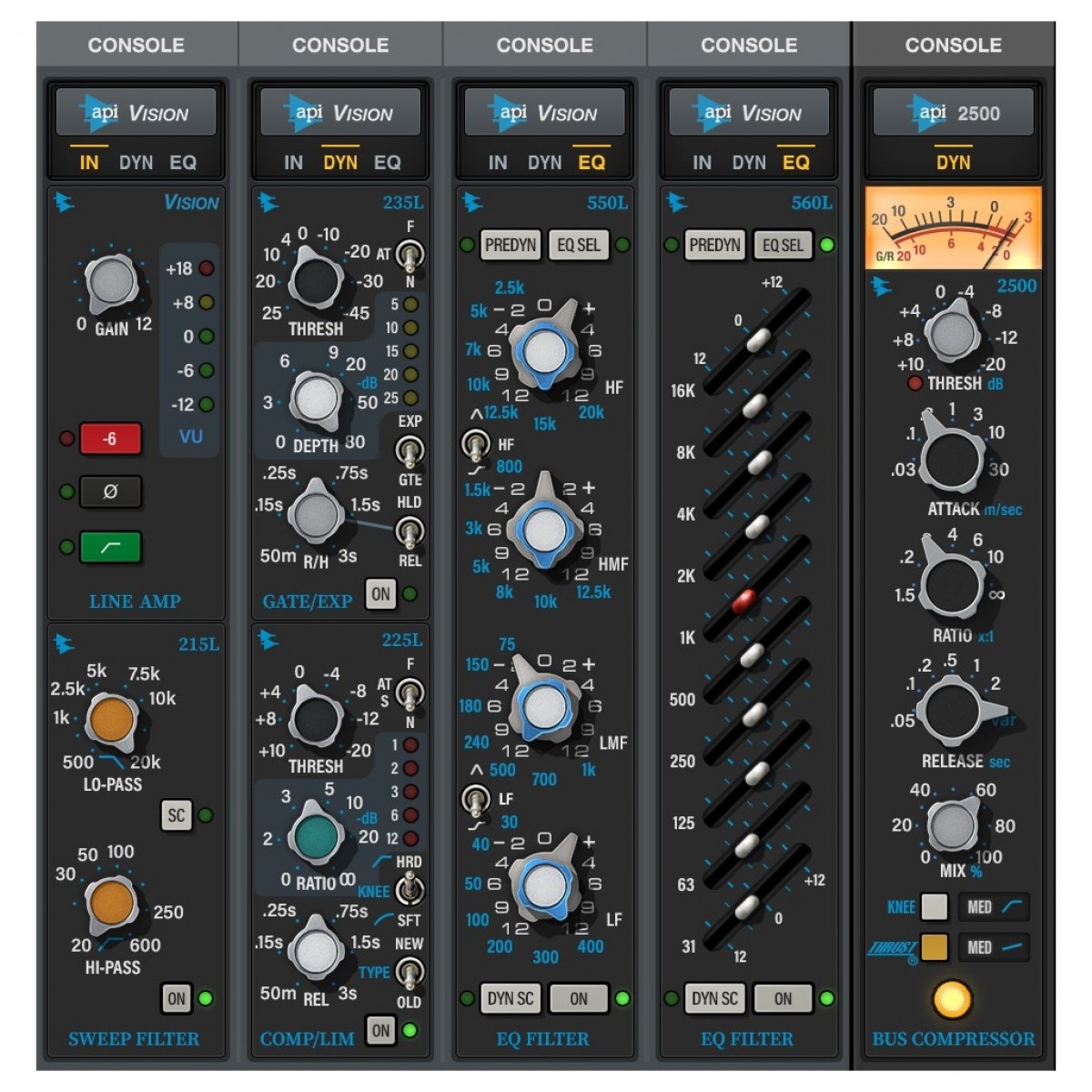Click the white KNEE button on 2500
Screen dimensions: 1092x1092
point(934,906)
